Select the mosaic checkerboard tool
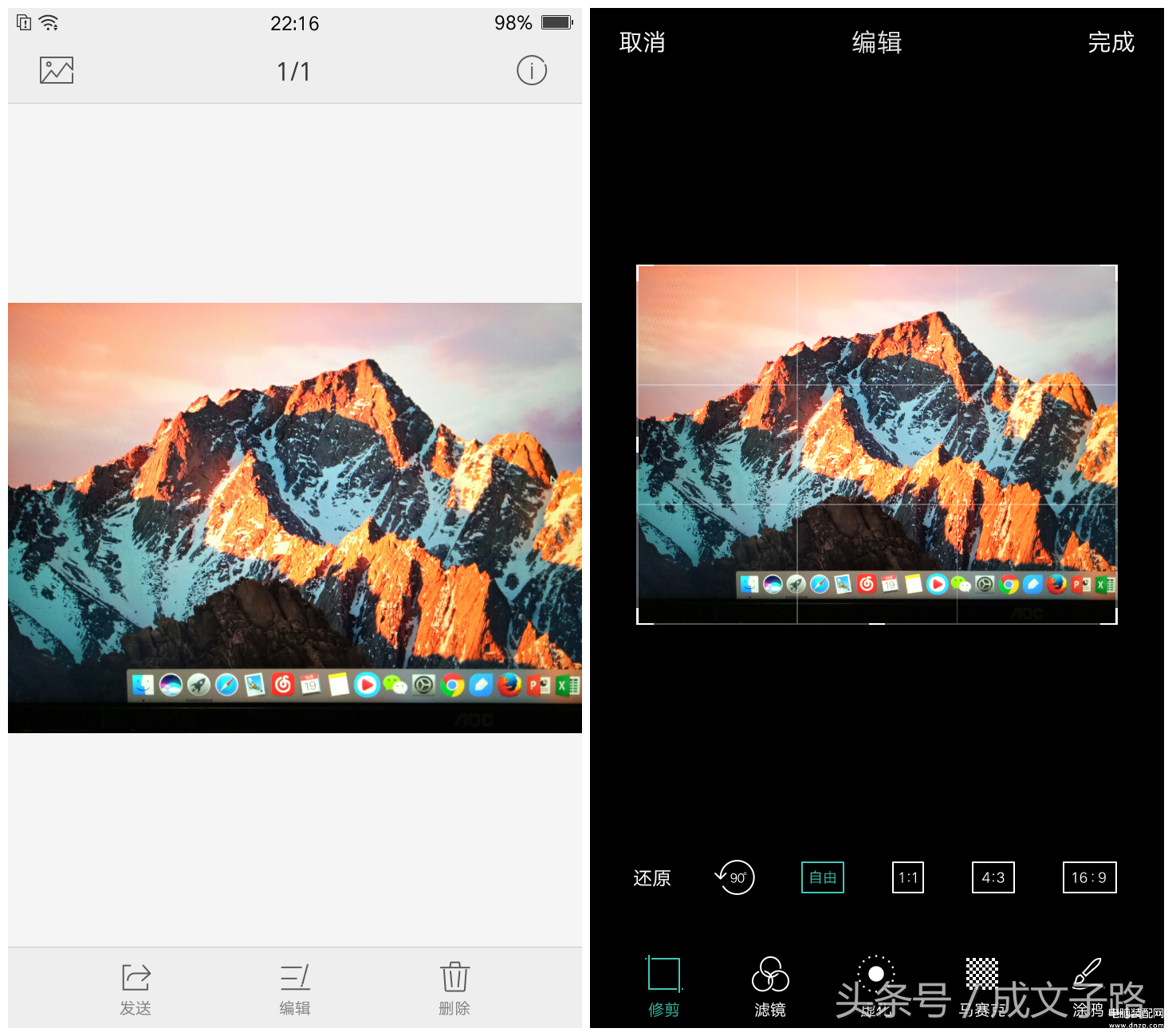The height and width of the screenshot is (1036, 1172). tap(982, 973)
